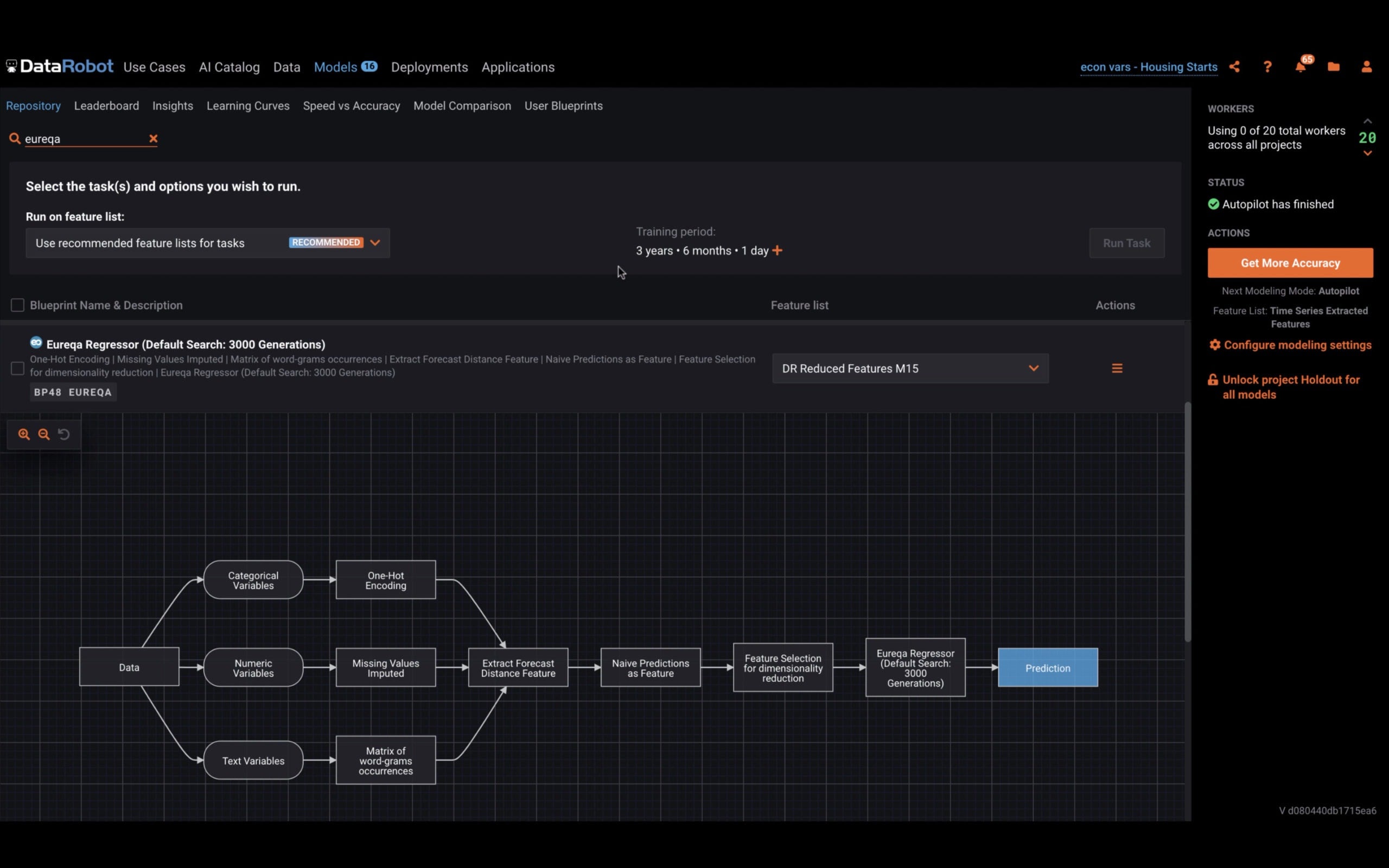This screenshot has height=868, width=1389.
Task: Go to the Data tab
Action: (287, 67)
